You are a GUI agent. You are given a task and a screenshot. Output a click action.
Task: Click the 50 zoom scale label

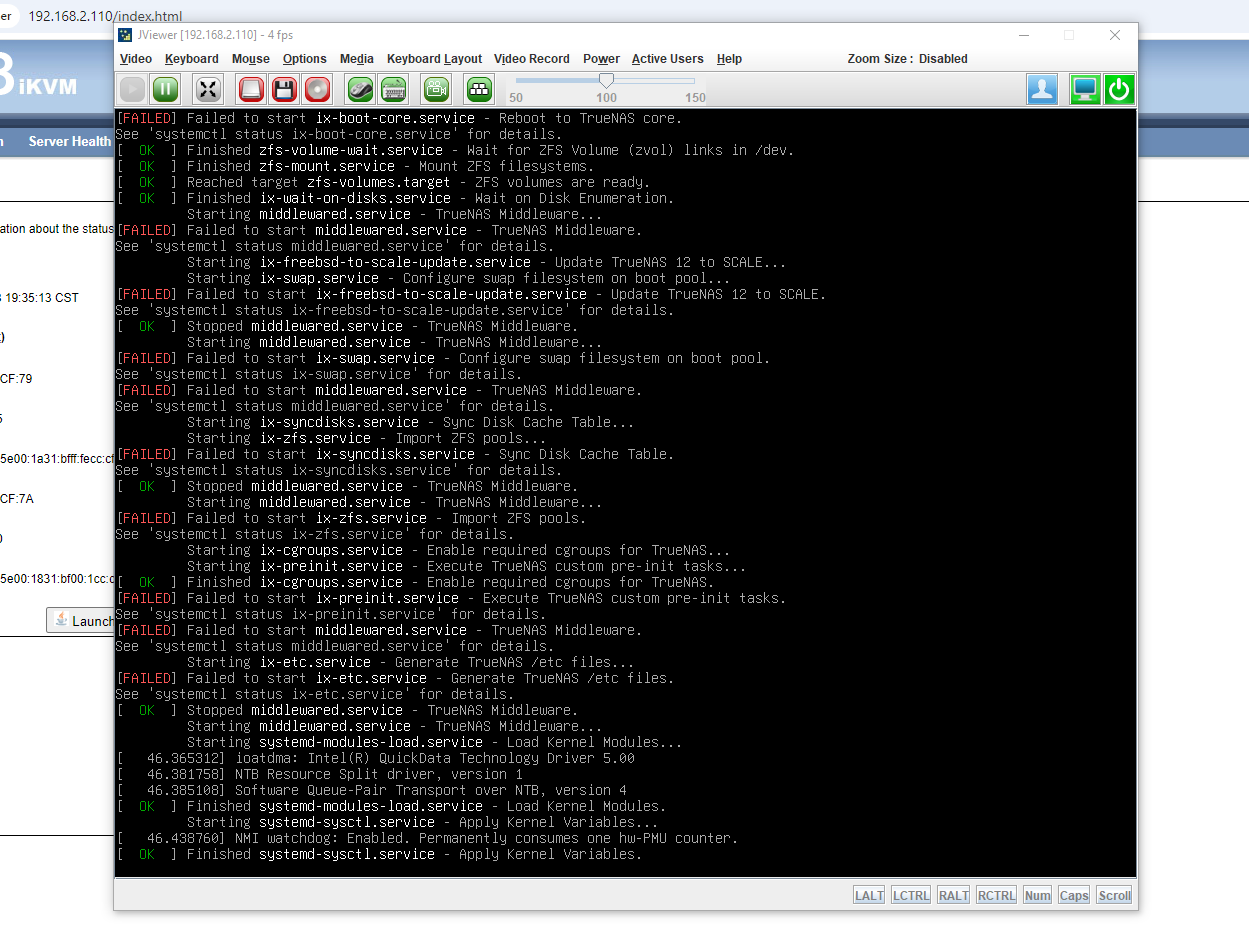point(516,98)
